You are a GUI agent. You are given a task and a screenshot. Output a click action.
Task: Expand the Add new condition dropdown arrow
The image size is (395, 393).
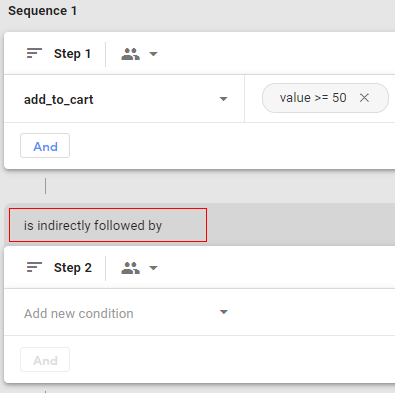[224, 312]
